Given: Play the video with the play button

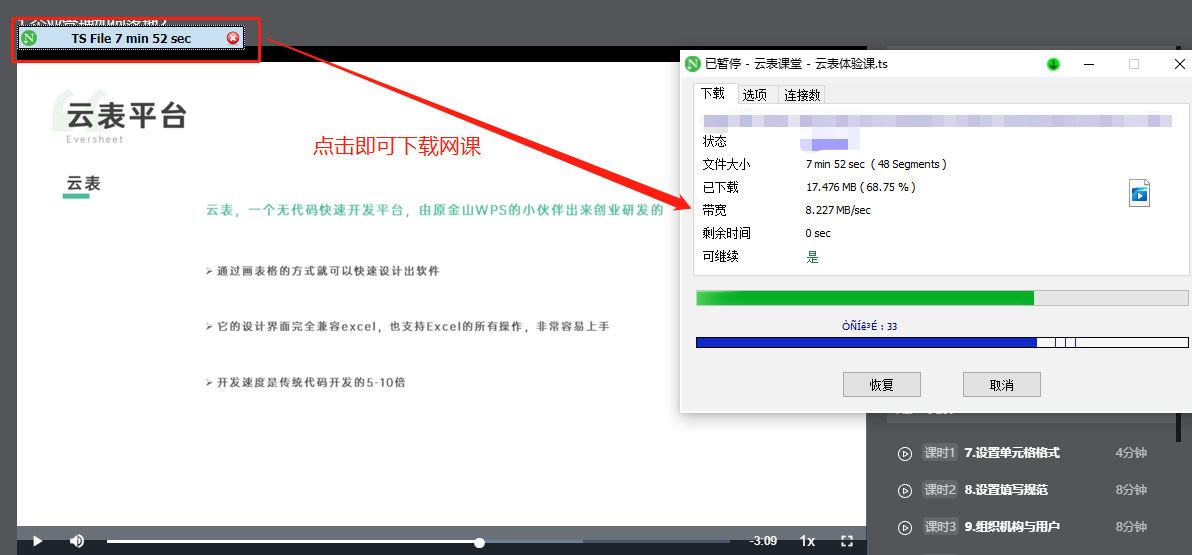Looking at the screenshot, I should (36, 541).
